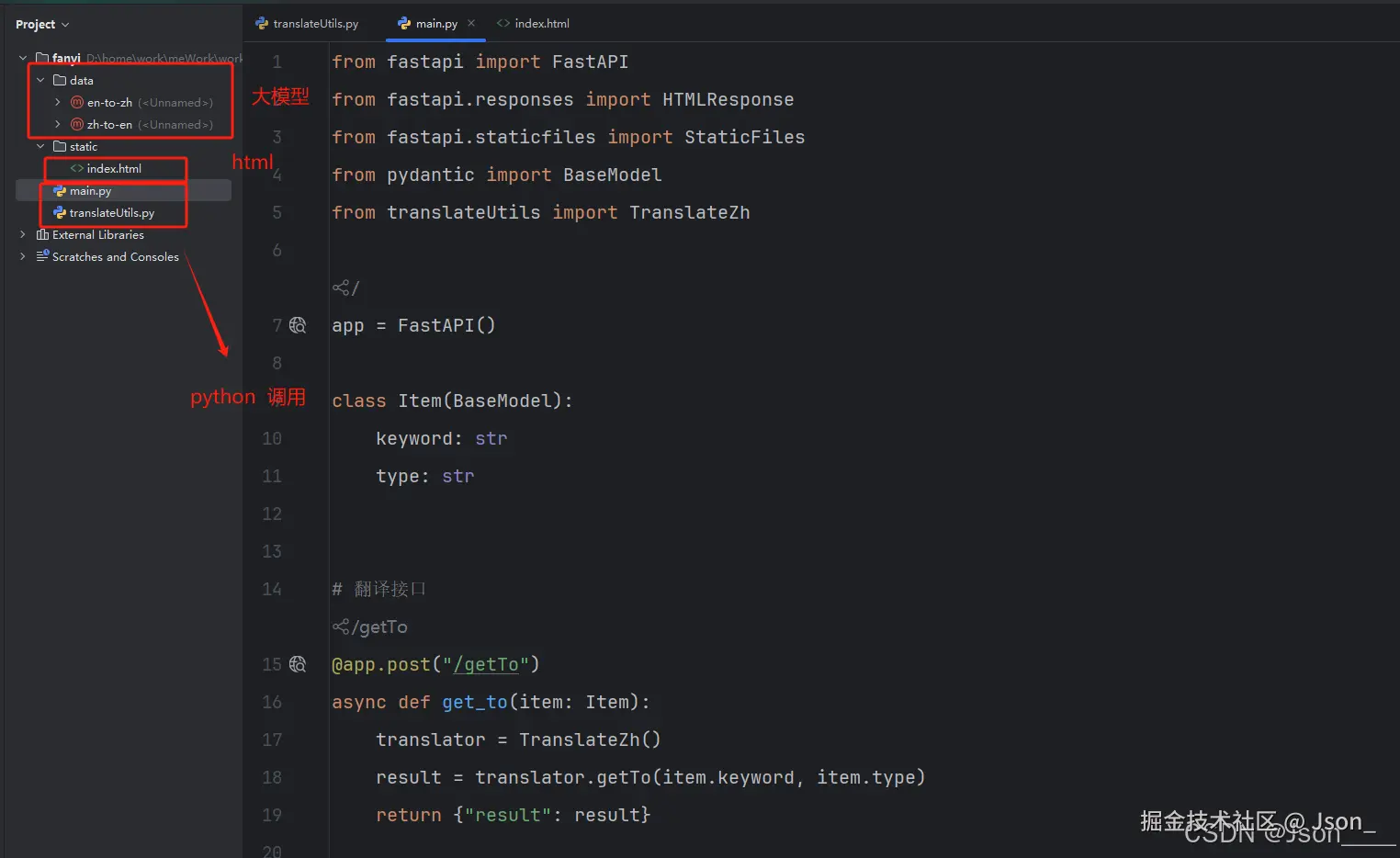The image size is (1400, 858).
Task: Expand External Libraries node
Action: (23, 235)
